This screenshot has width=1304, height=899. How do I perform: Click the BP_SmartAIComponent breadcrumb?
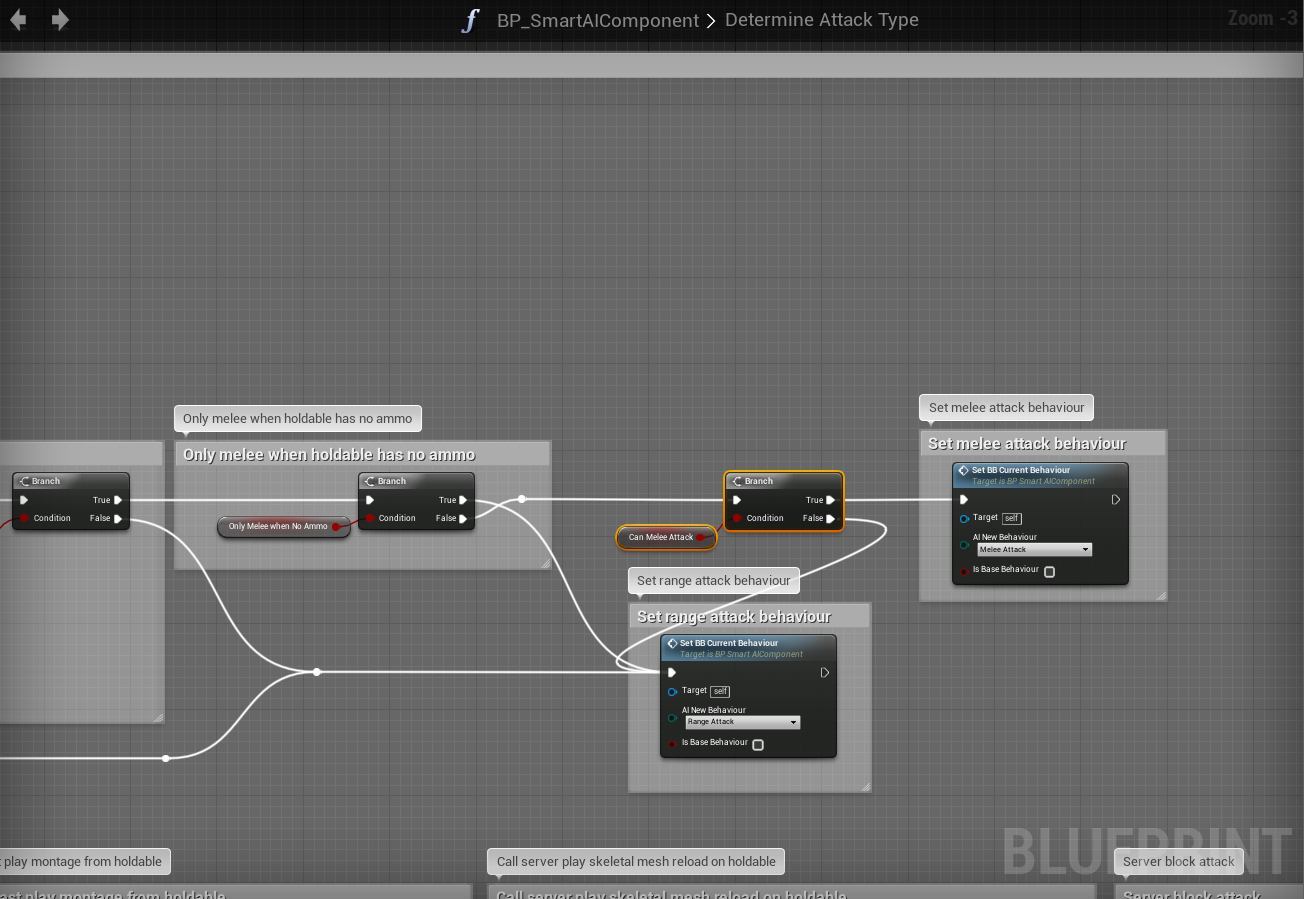[x=598, y=20]
